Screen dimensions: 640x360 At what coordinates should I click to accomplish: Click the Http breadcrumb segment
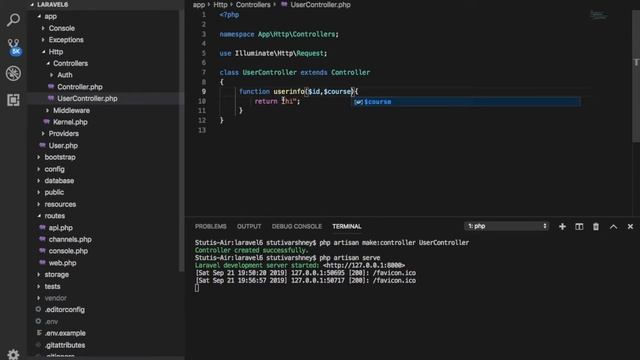click(x=220, y=5)
